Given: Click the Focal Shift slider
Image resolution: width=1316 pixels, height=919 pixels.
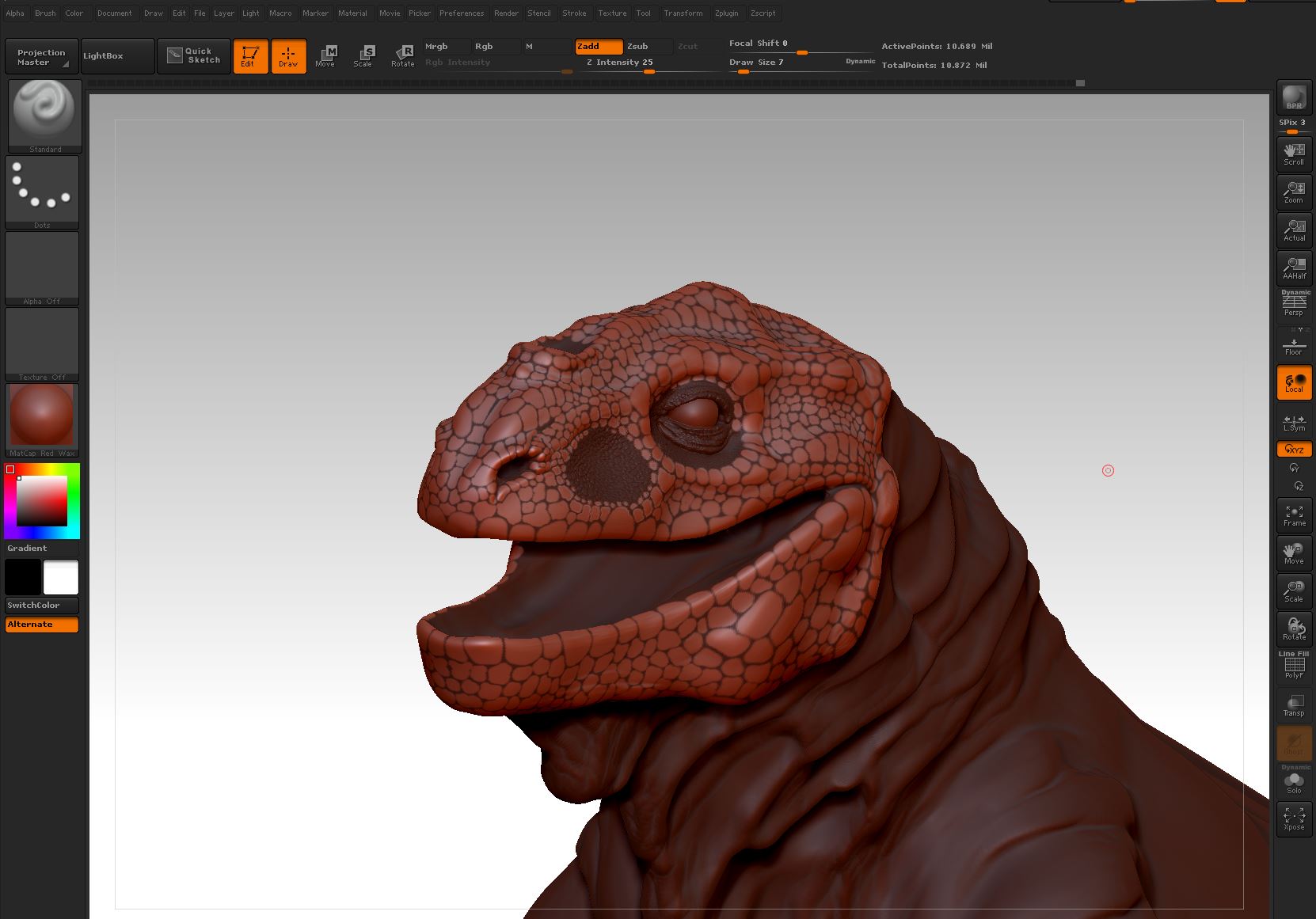Looking at the screenshot, I should point(801,45).
